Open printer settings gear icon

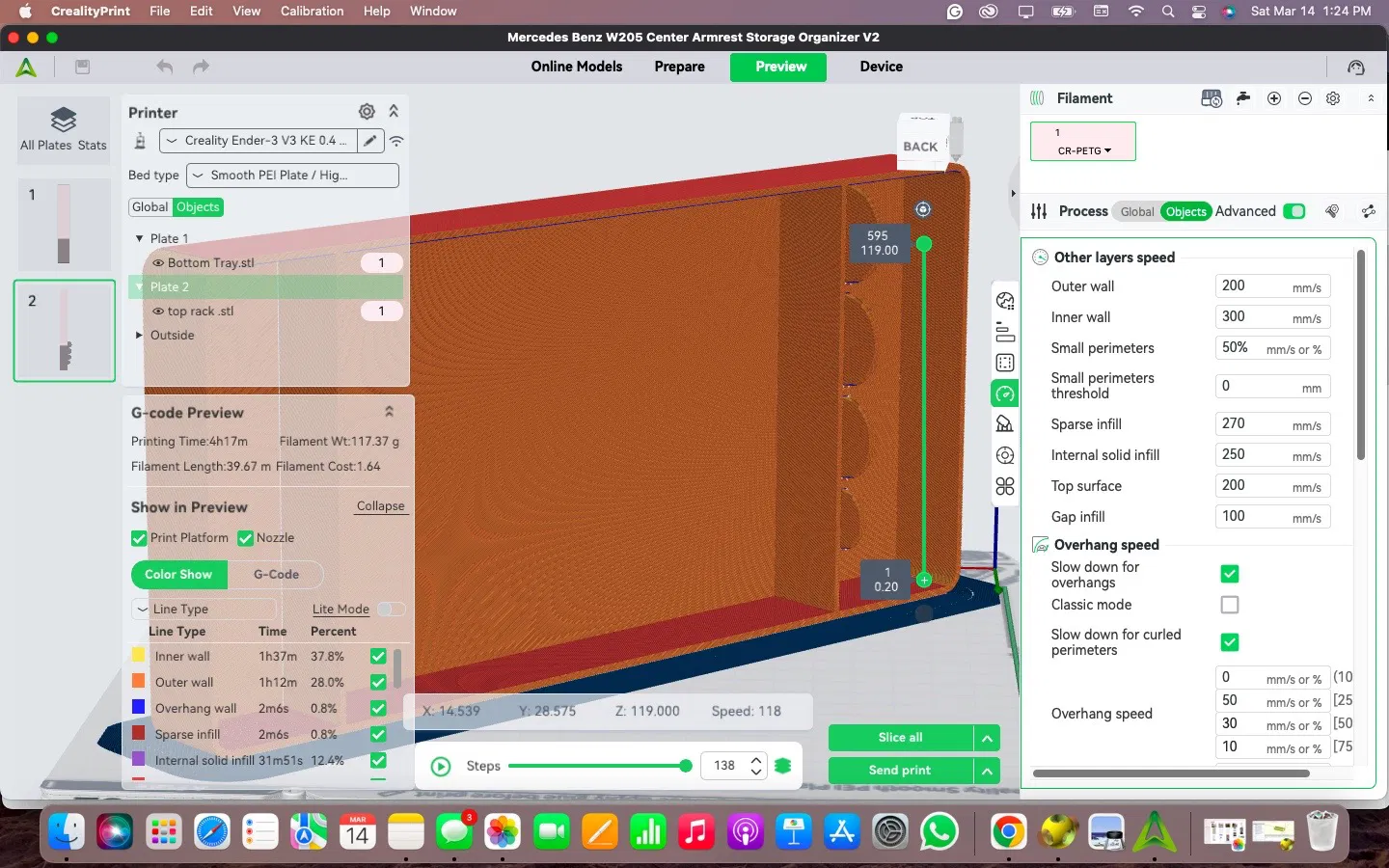[x=367, y=112]
